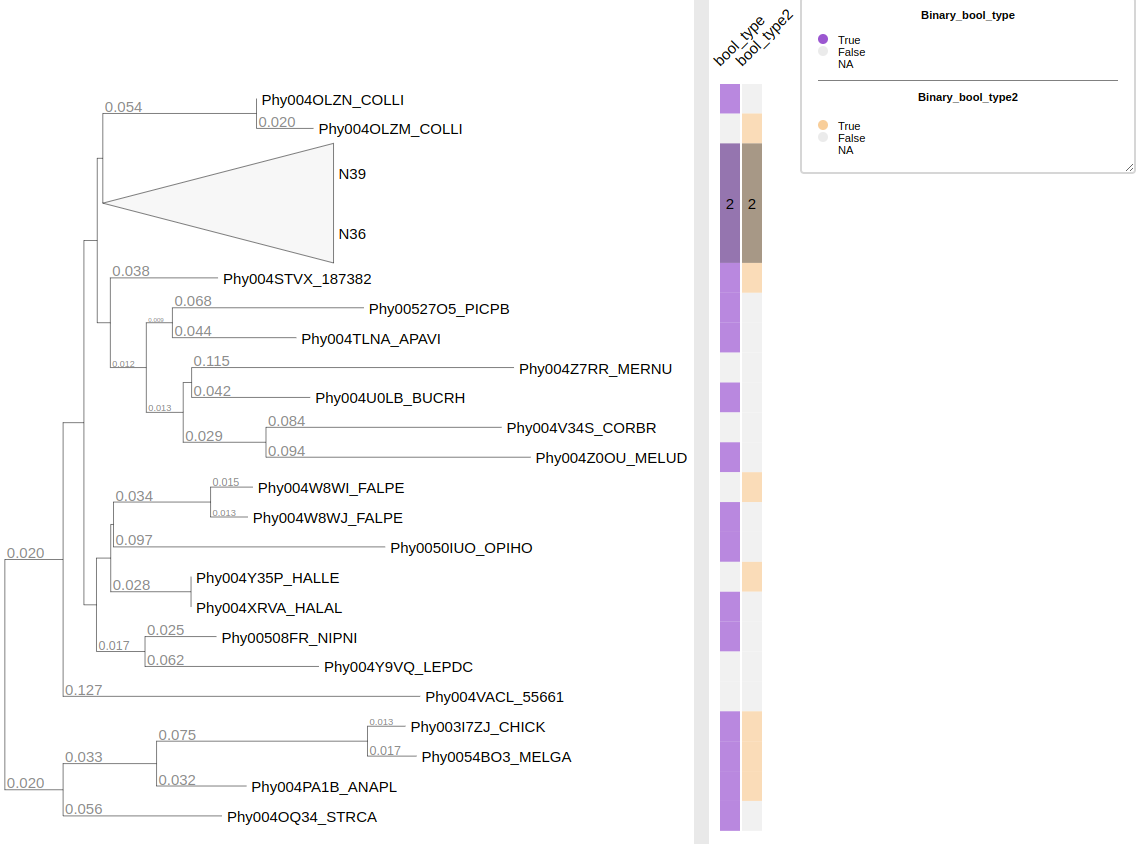Click the 0.127 branch length label
This screenshot has height=844, width=1139.
[84, 689]
